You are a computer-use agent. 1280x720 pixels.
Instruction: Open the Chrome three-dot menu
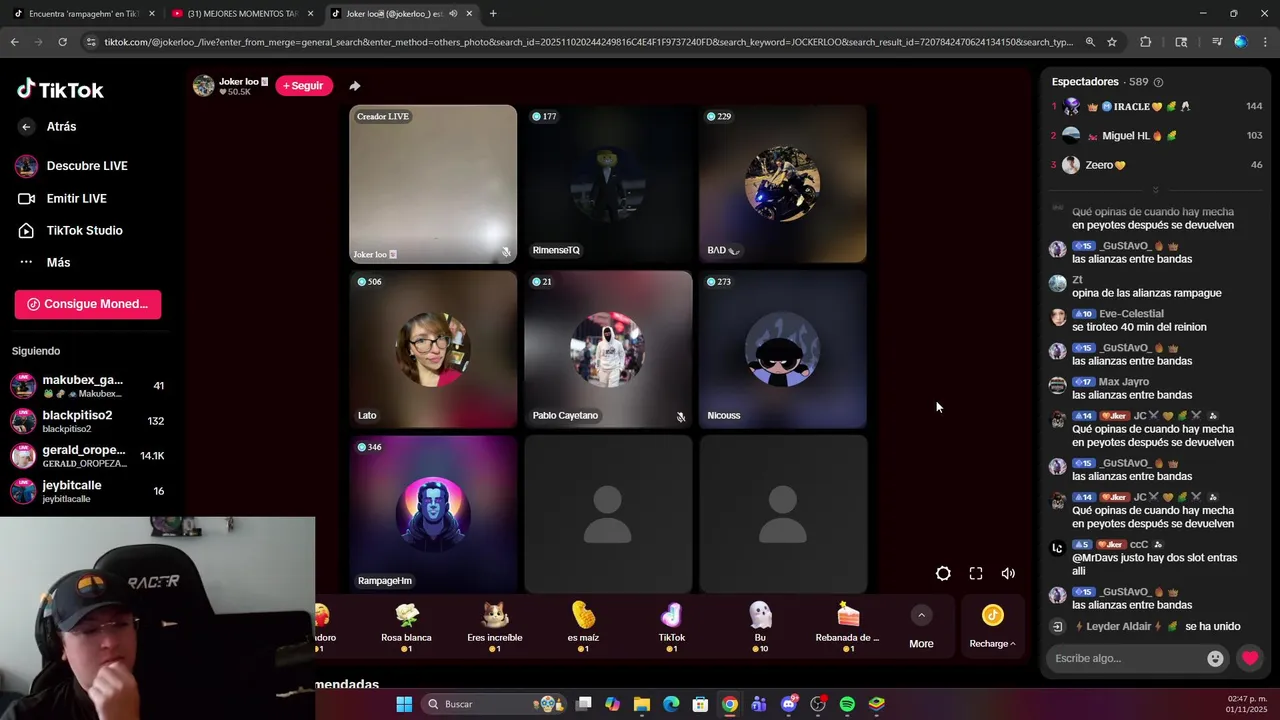pyautogui.click(x=1265, y=42)
